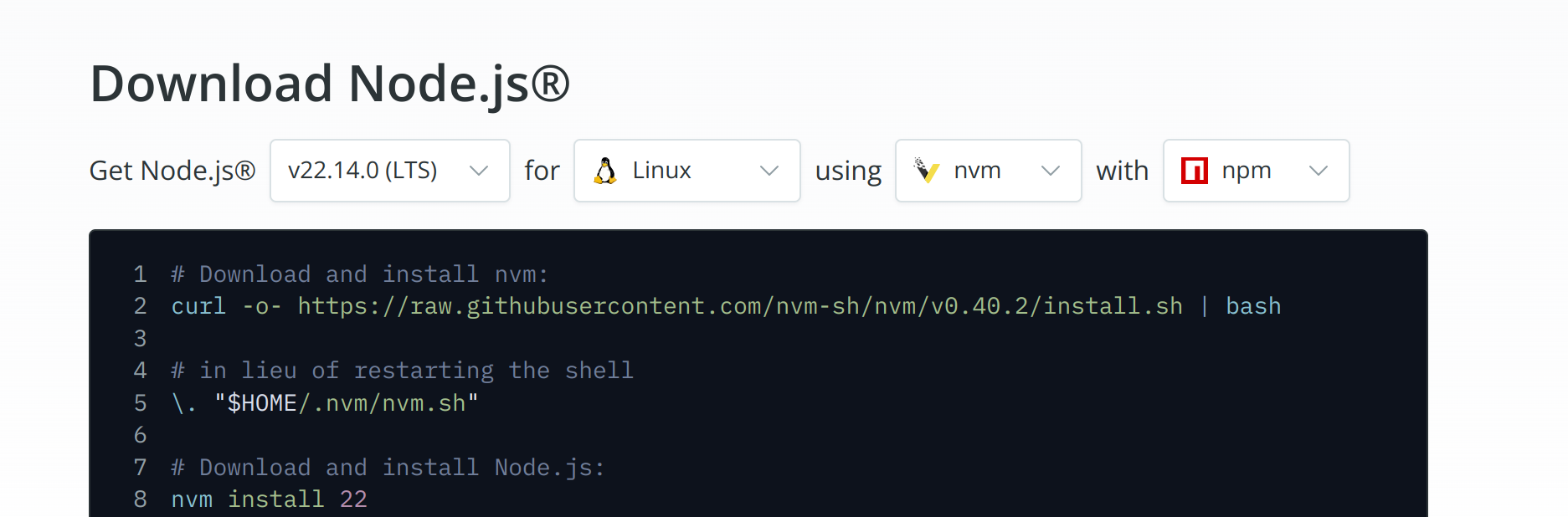Expand the version dropdown chevron

(479, 171)
